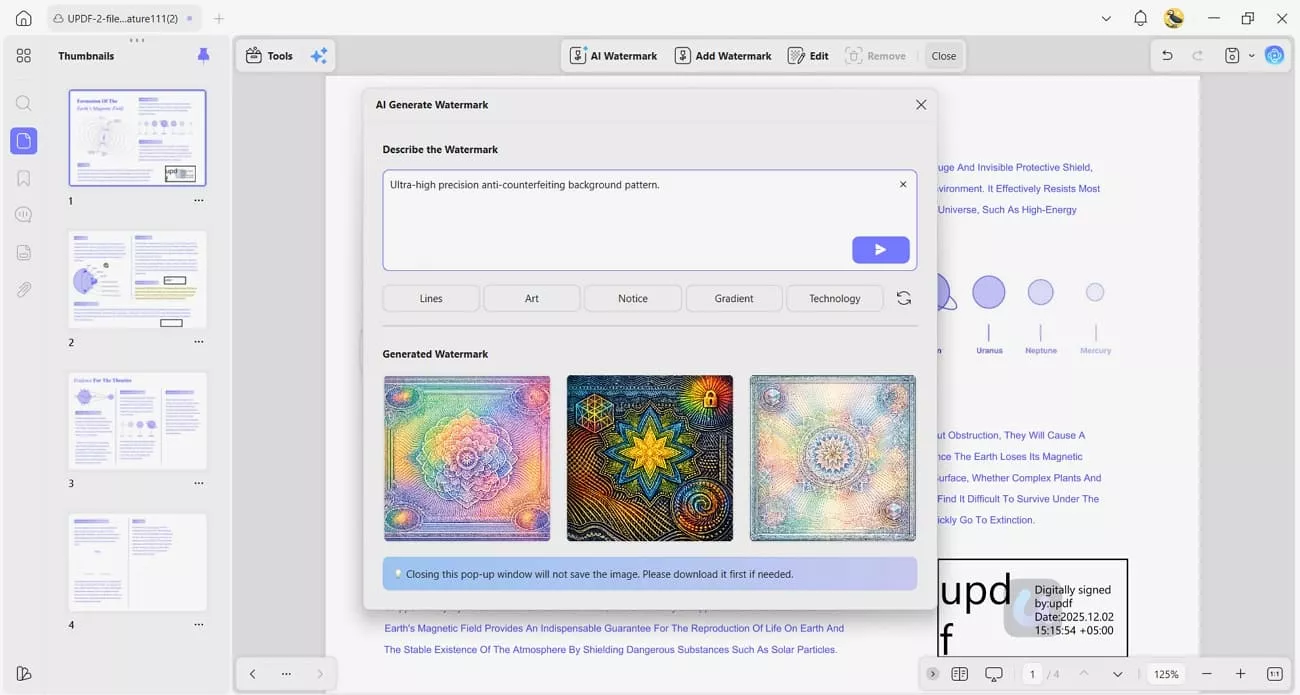
Task: Open the Comments panel in the sidebar
Action: [x=23, y=214]
